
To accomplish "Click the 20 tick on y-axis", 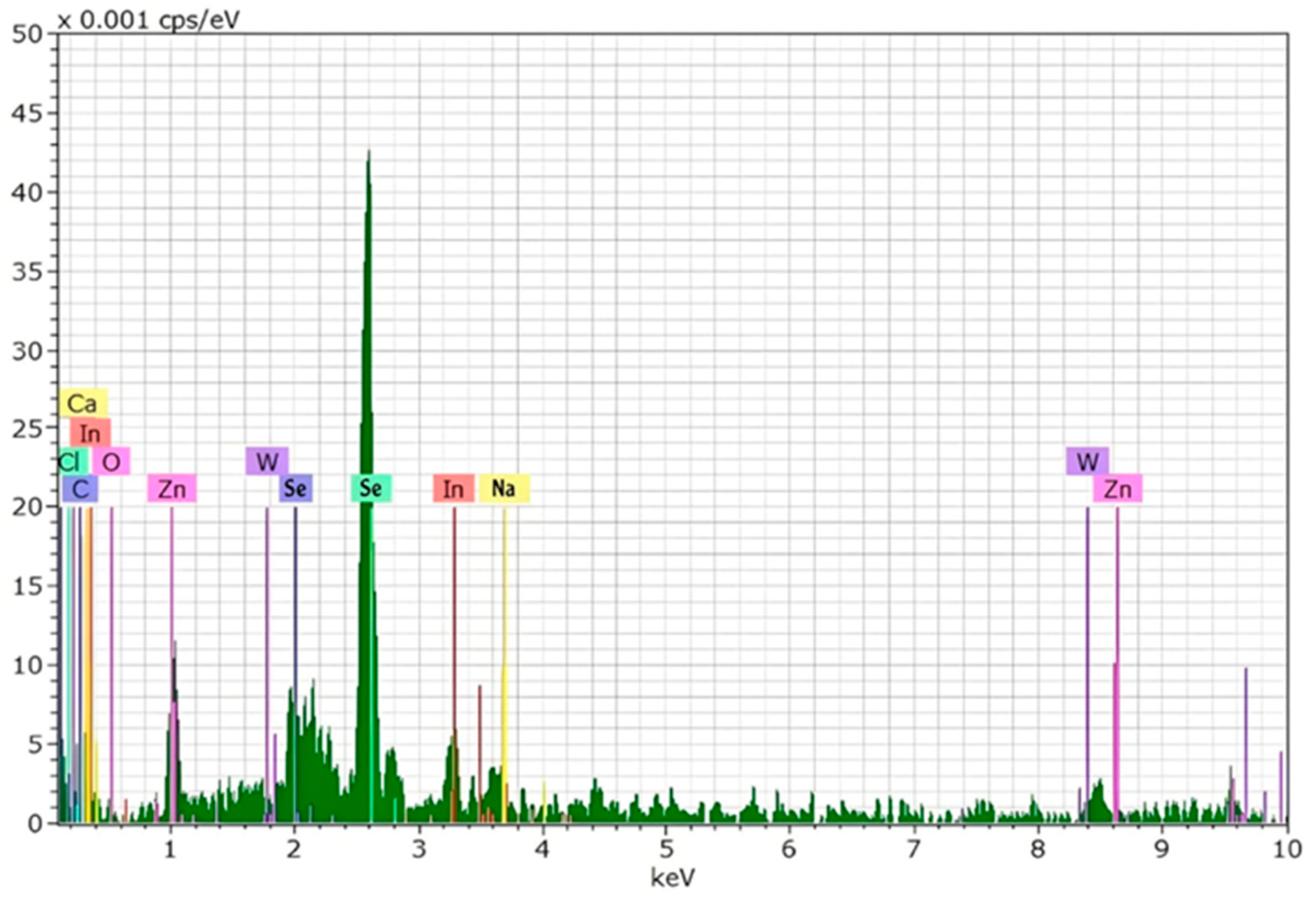I will point(27,507).
